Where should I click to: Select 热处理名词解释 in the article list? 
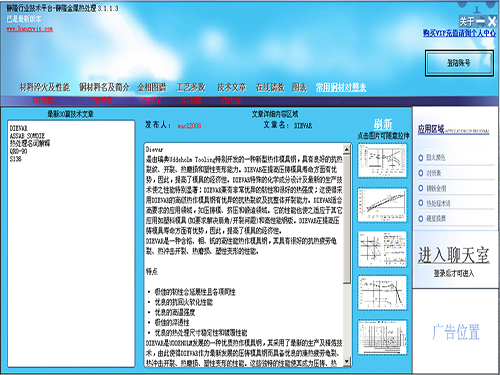point(30,144)
